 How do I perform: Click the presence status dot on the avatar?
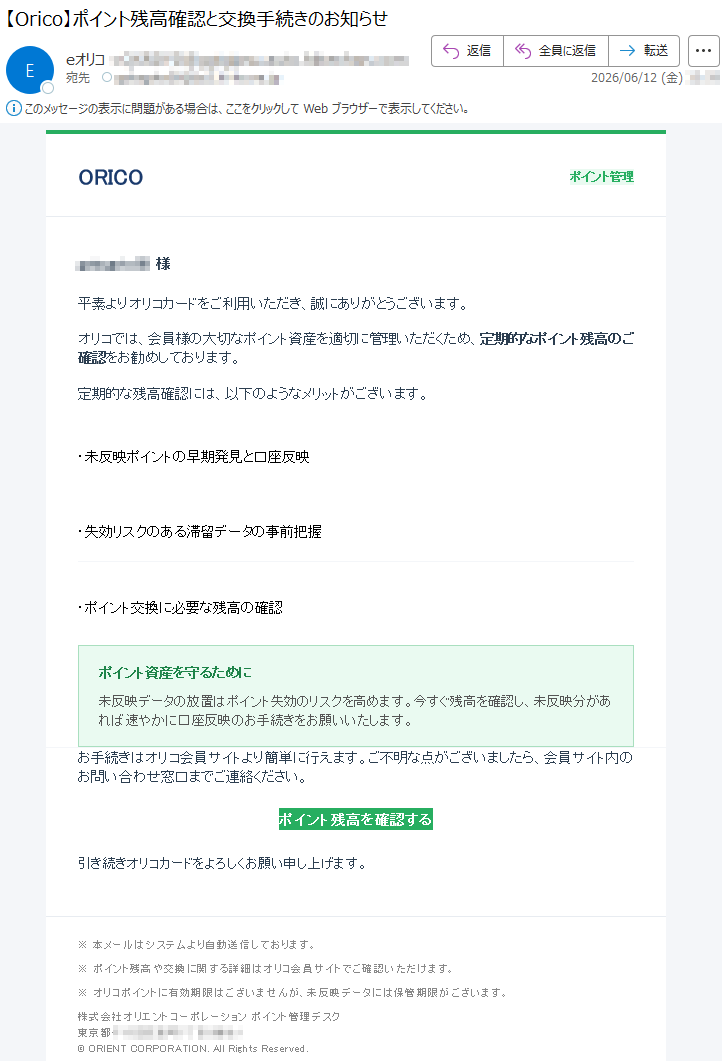point(47,88)
